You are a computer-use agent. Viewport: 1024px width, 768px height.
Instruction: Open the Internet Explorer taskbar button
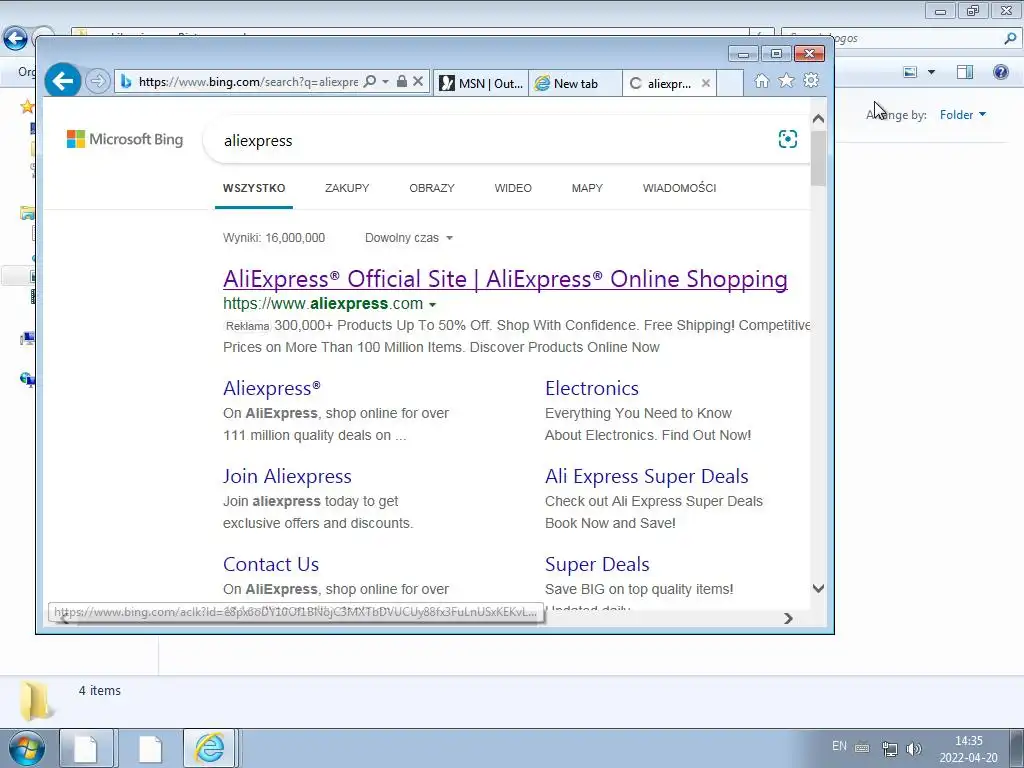pos(209,748)
